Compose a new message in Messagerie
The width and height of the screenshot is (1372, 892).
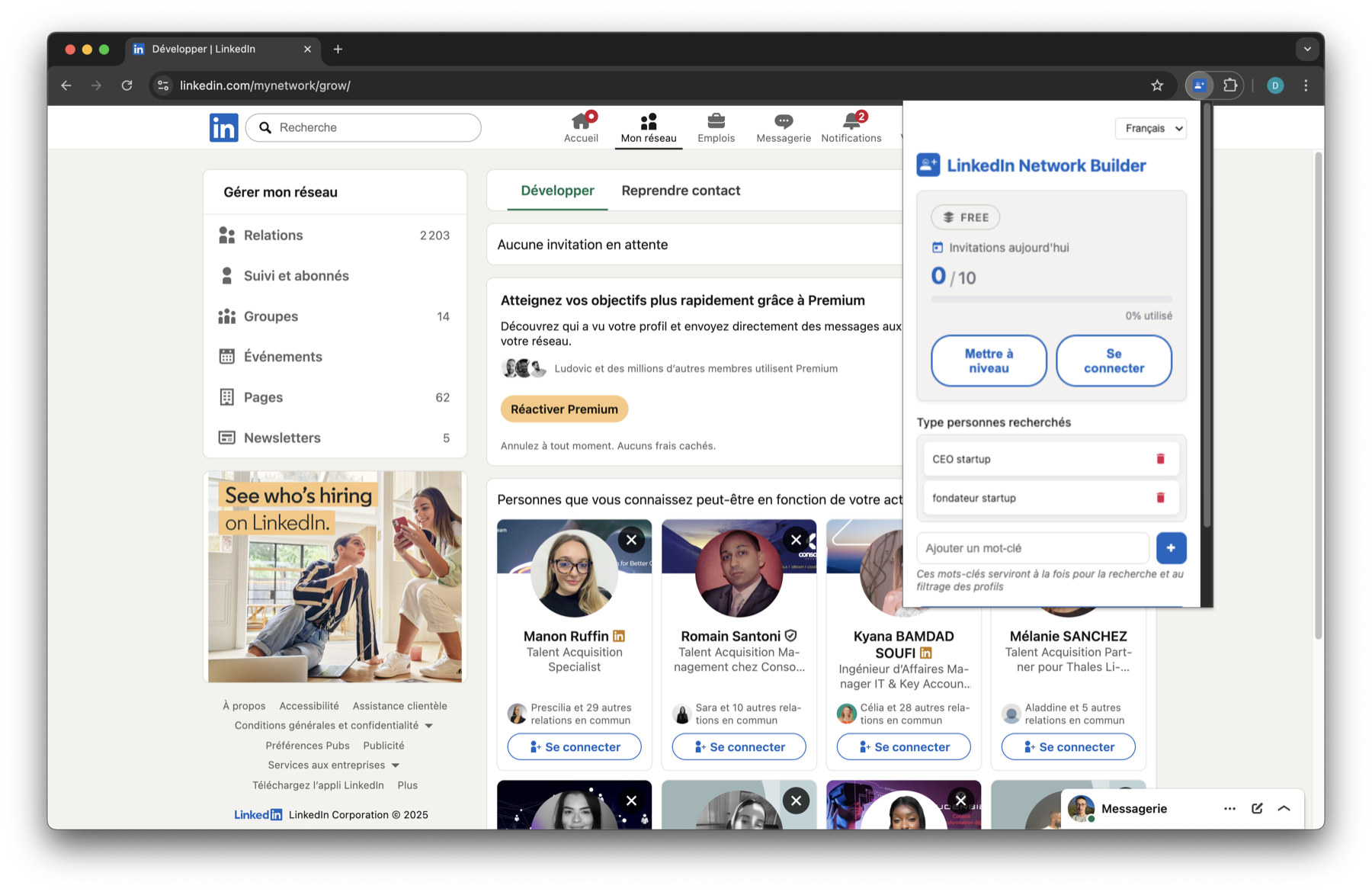point(1257,809)
